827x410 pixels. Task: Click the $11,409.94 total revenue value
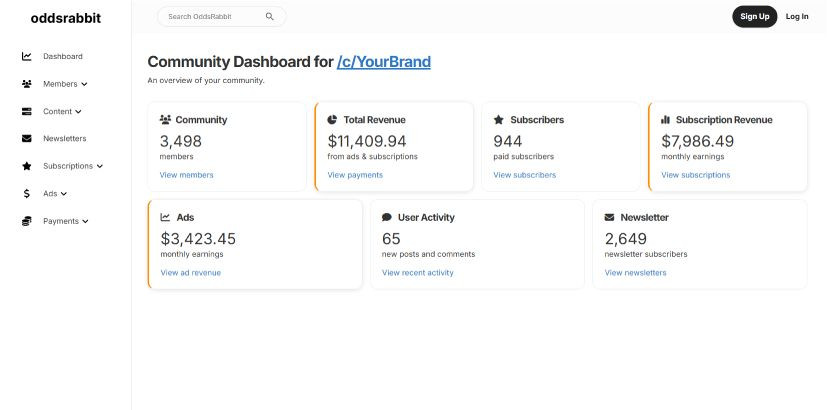pos(367,141)
